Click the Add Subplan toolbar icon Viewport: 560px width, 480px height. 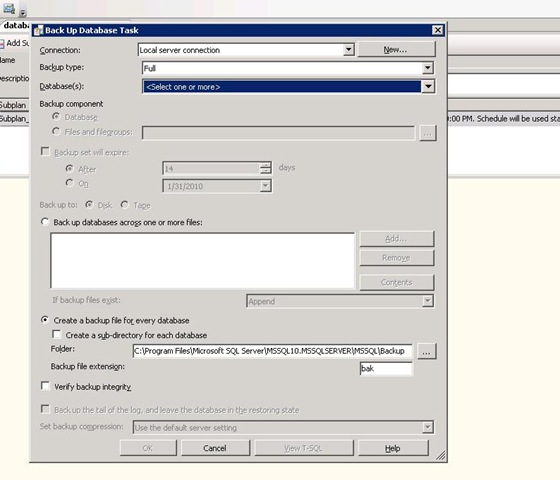tap(2, 44)
